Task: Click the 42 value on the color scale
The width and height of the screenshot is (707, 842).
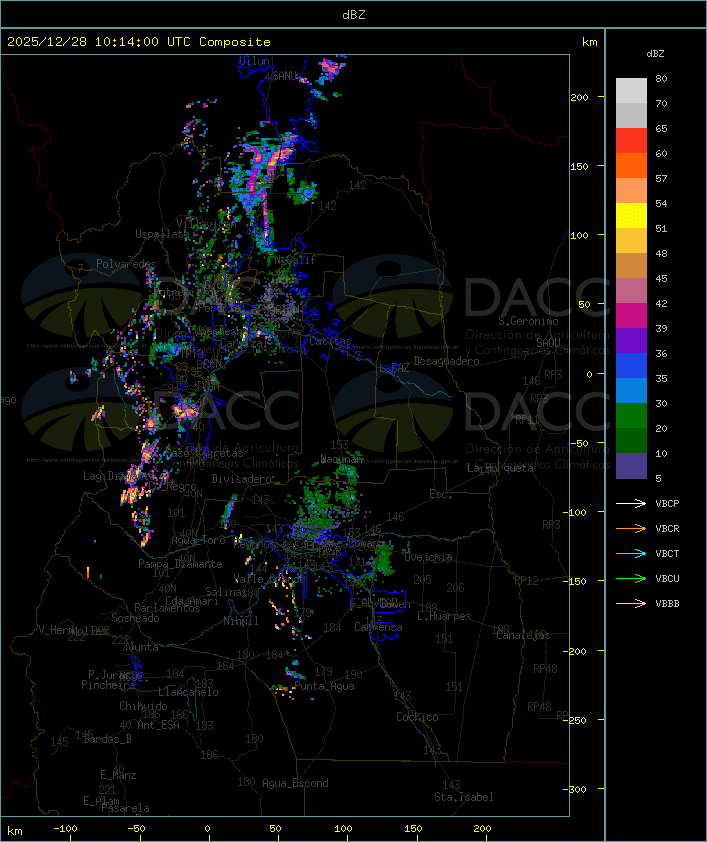Action: click(661, 304)
